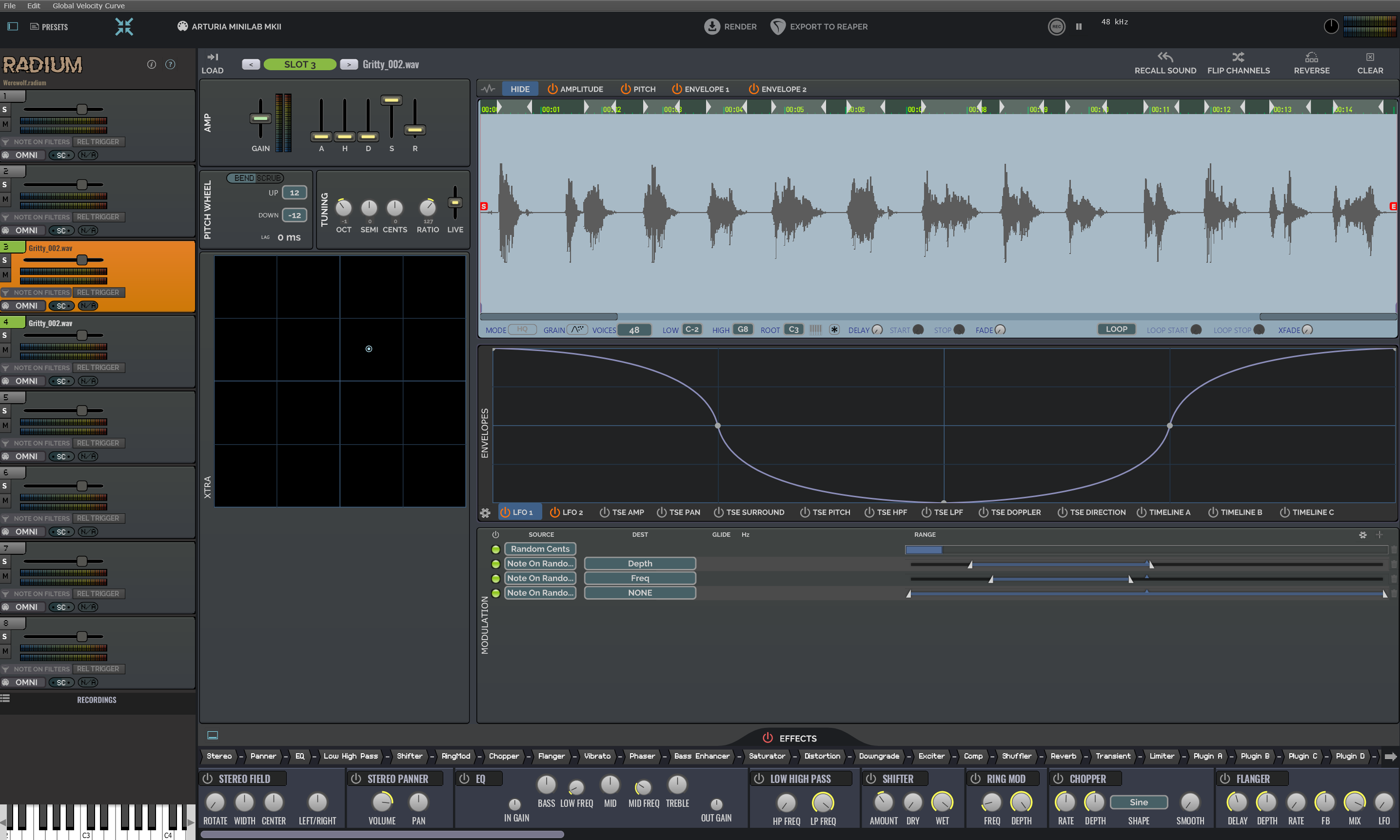Click the Render download icon

(x=711, y=27)
